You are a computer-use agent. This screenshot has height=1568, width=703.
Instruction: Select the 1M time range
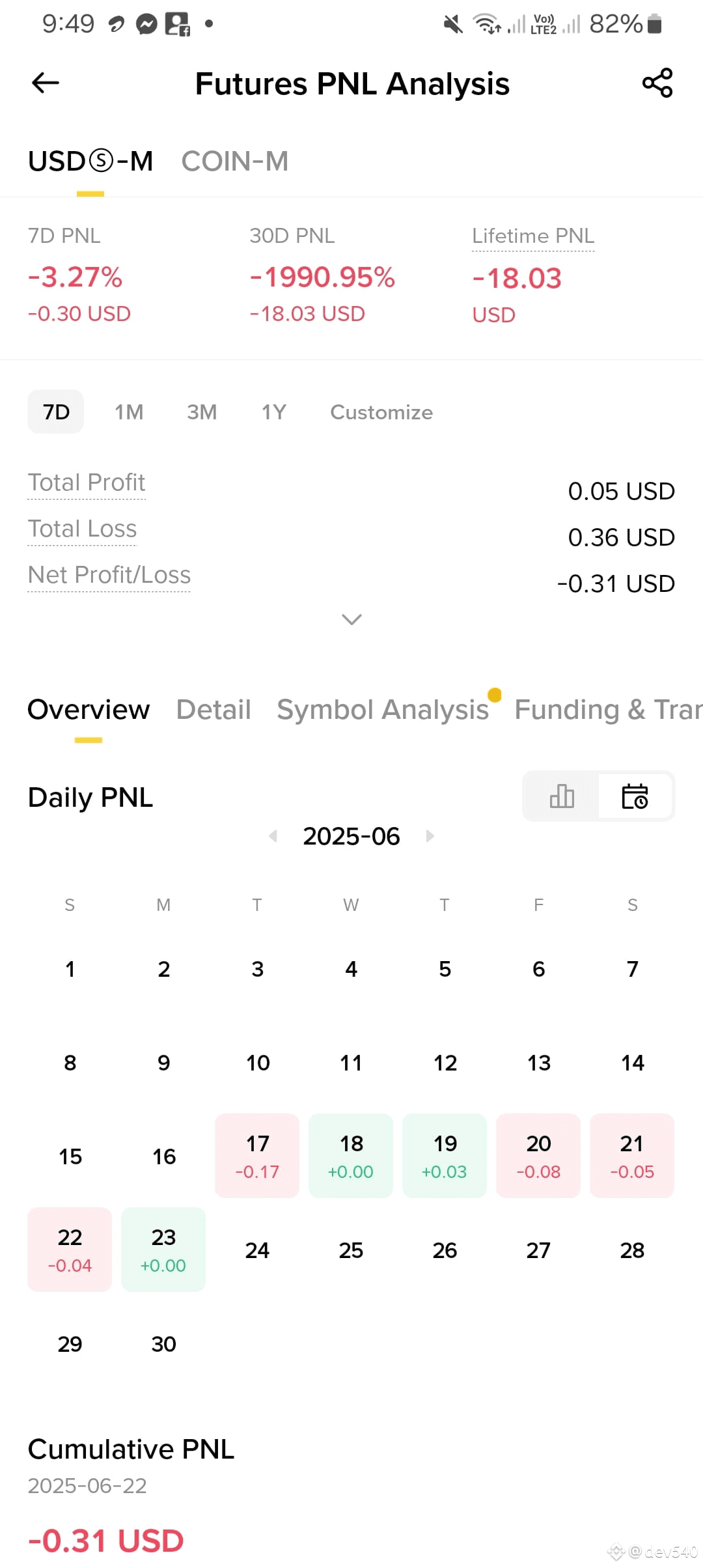click(x=129, y=412)
